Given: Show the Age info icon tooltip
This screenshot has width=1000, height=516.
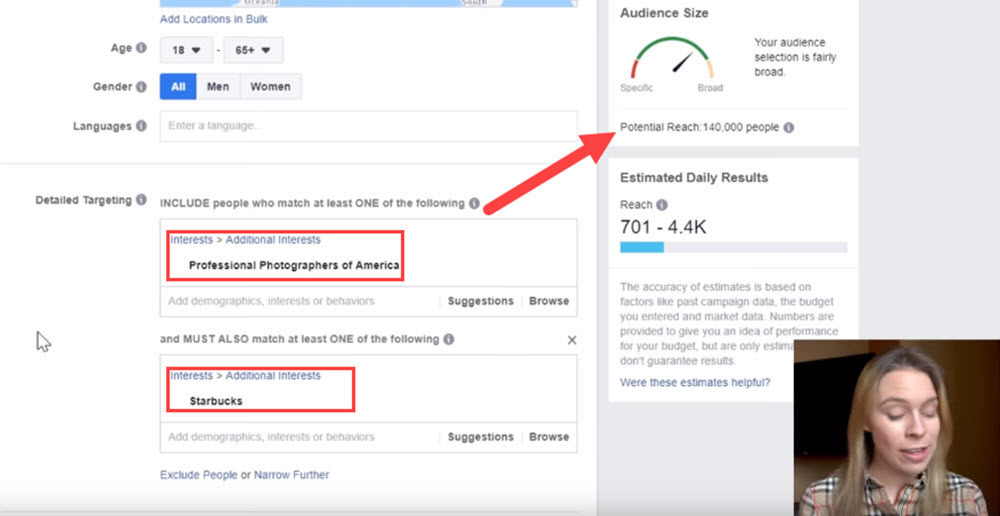Looking at the screenshot, I should coord(142,48).
